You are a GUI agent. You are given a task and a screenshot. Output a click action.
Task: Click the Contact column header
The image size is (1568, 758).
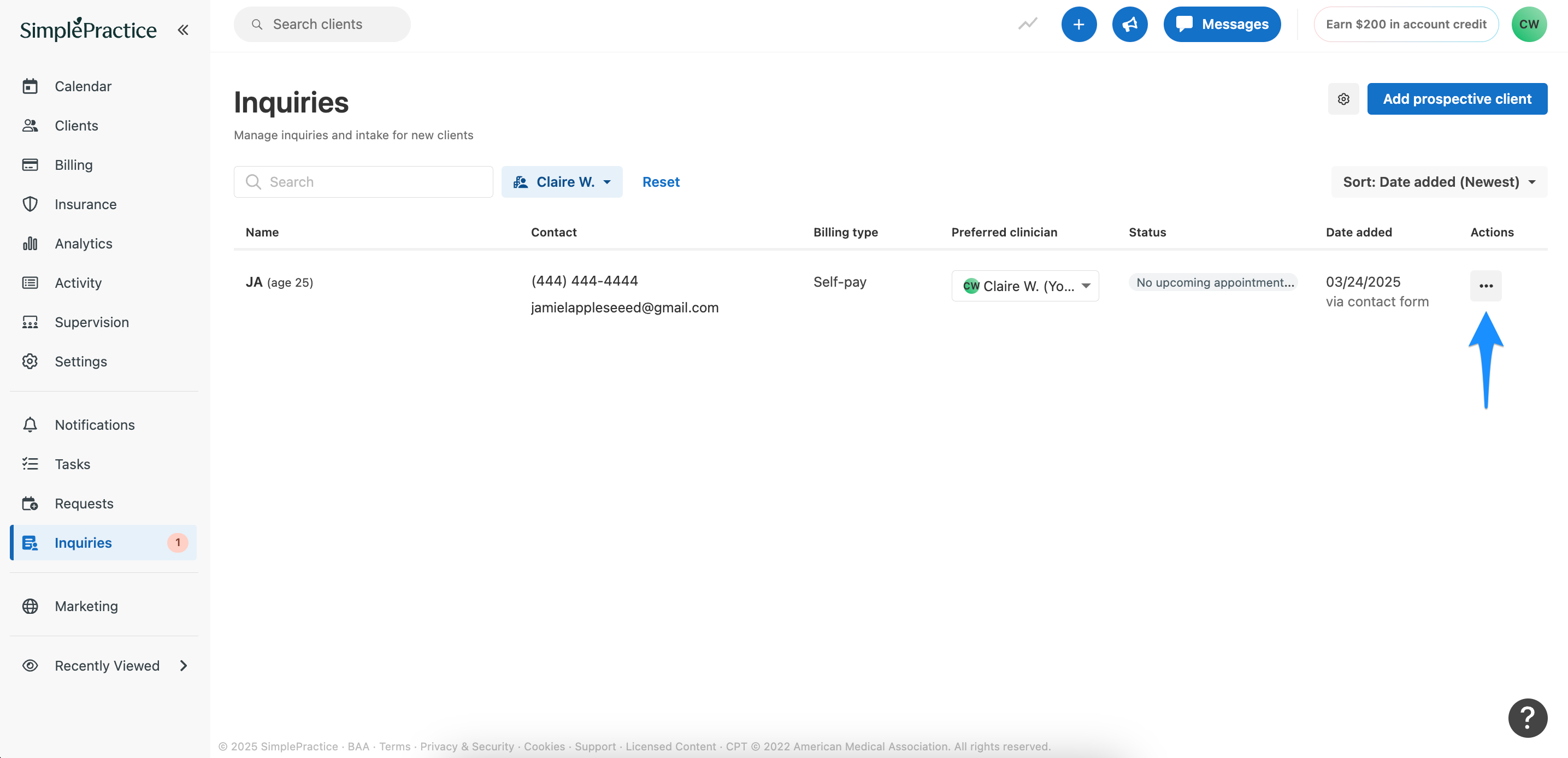553,232
